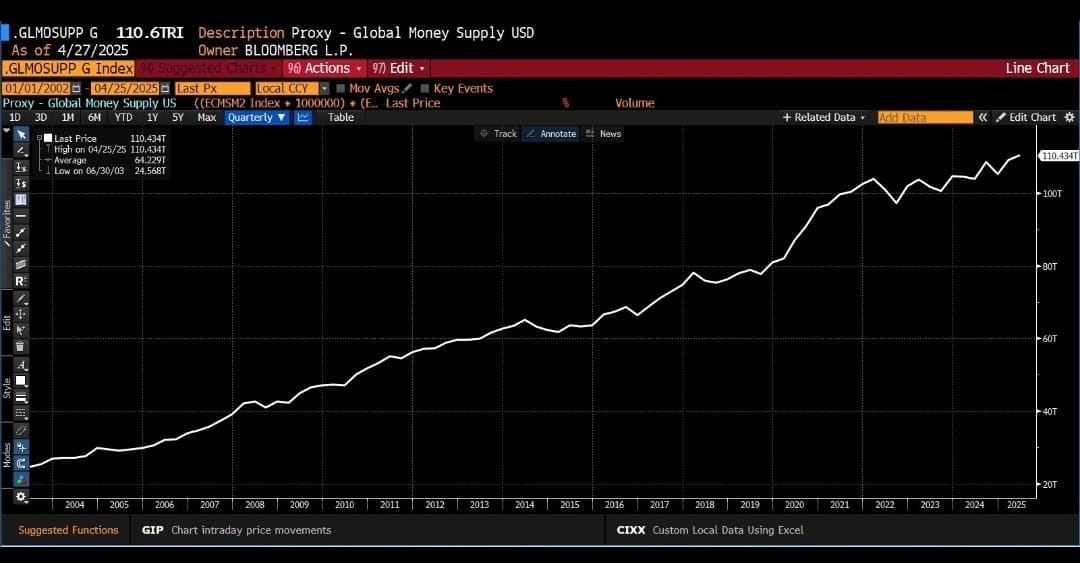The image size is (1080, 563).
Task: Select the arrow pointer tool in sidebar
Action: (x=21, y=133)
